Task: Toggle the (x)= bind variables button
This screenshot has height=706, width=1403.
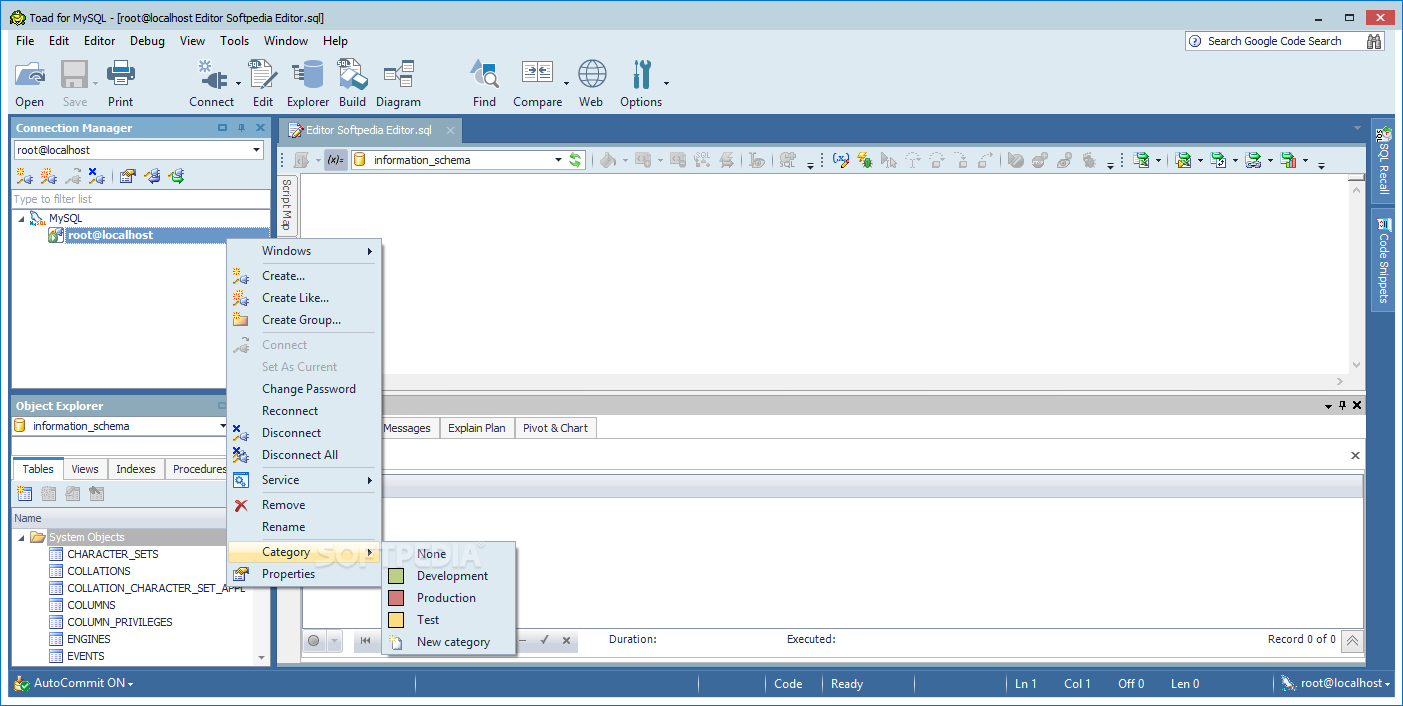Action: point(336,160)
